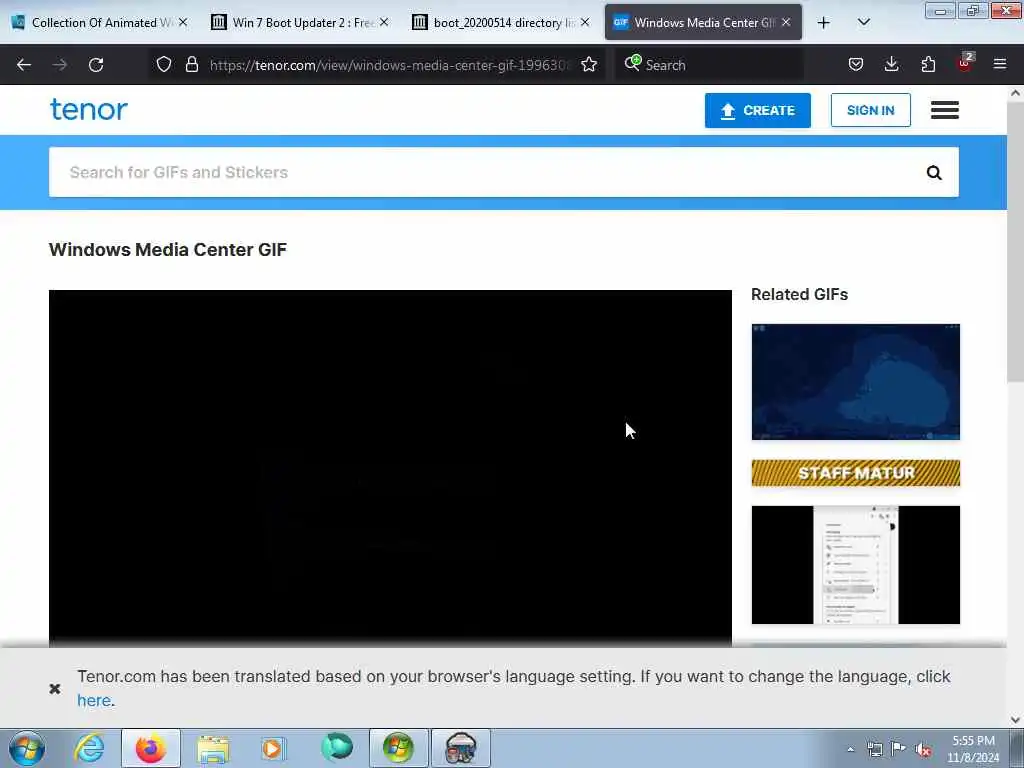This screenshot has height=768, width=1024.
Task: Click the Related GIFs heading
Action: [x=799, y=295]
